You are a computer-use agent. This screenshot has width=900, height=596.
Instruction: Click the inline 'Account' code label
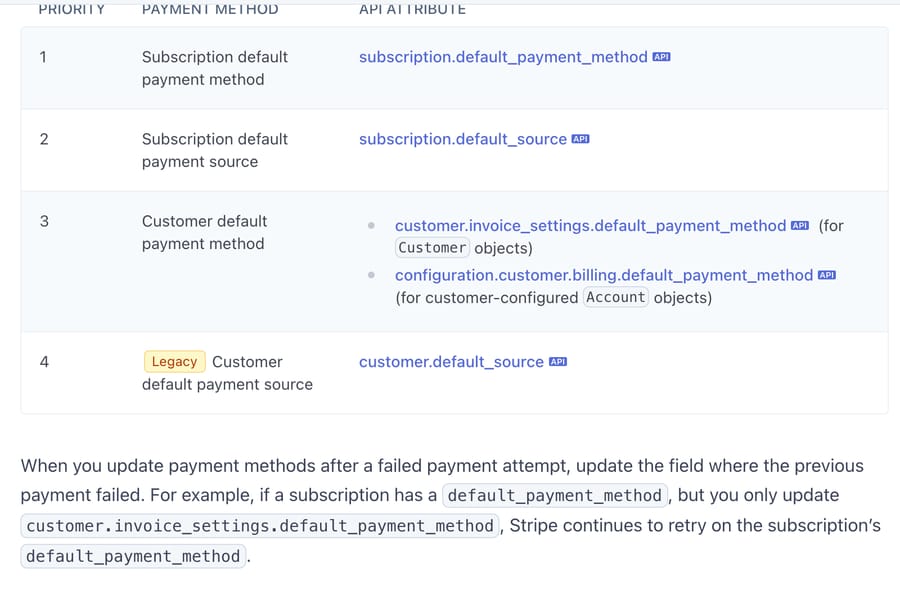tap(615, 297)
